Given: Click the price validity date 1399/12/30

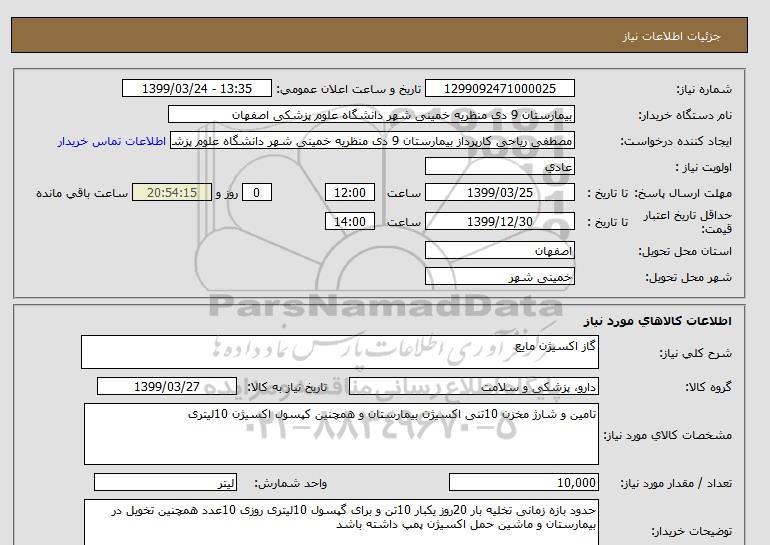Looking at the screenshot, I should 499,221.
